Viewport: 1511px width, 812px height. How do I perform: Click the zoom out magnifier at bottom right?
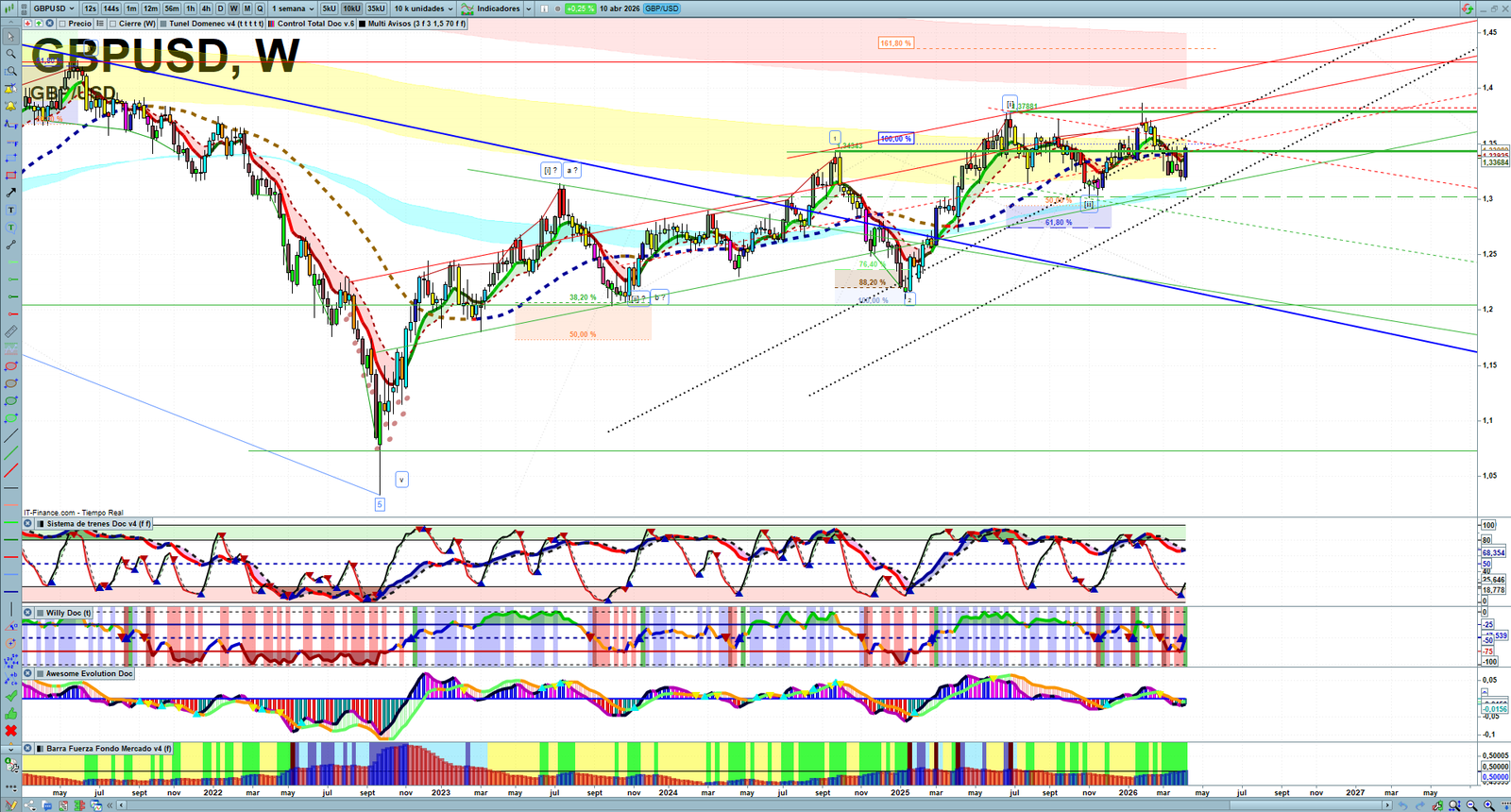click(1471, 804)
